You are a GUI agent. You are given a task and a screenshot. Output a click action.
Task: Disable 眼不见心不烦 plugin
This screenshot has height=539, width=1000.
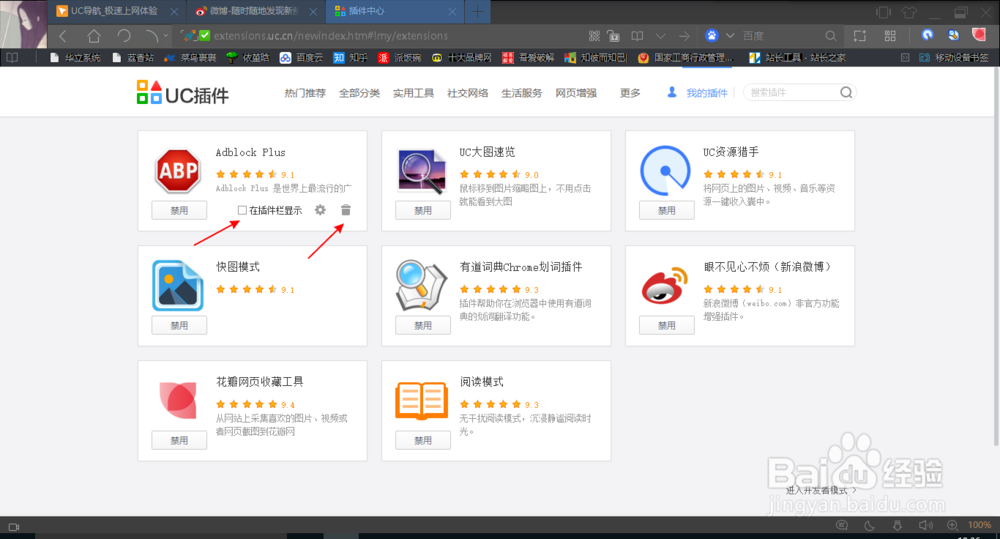pos(666,325)
